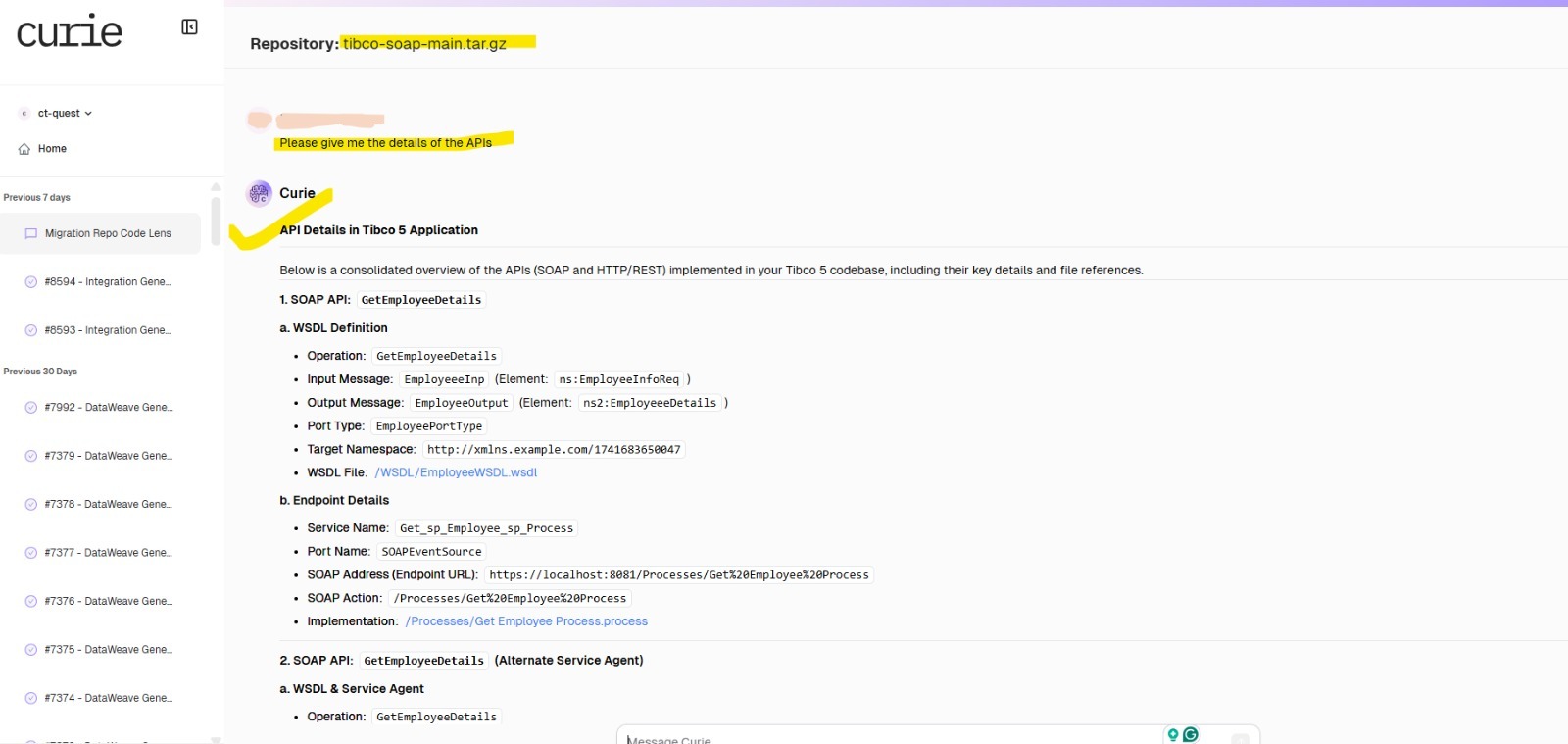Click the send button in message box
This screenshot has height=744, width=1568.
click(x=1241, y=739)
